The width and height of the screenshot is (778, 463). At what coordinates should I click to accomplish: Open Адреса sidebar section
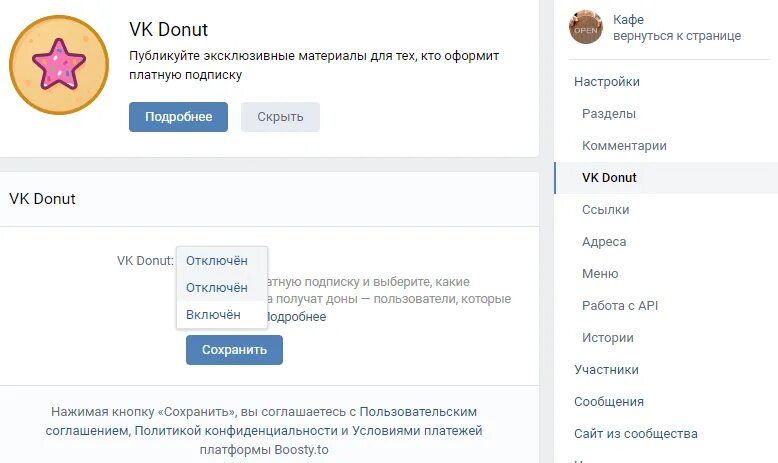point(604,242)
